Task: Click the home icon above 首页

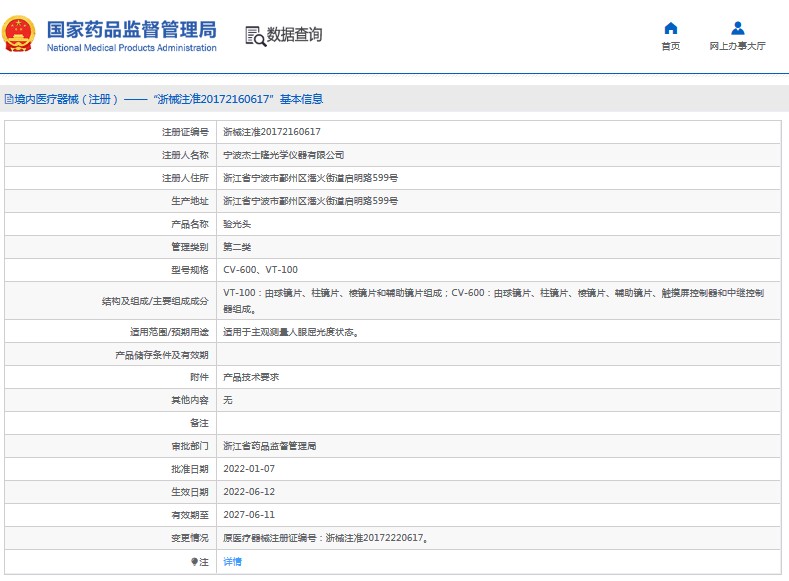Action: coord(670,28)
